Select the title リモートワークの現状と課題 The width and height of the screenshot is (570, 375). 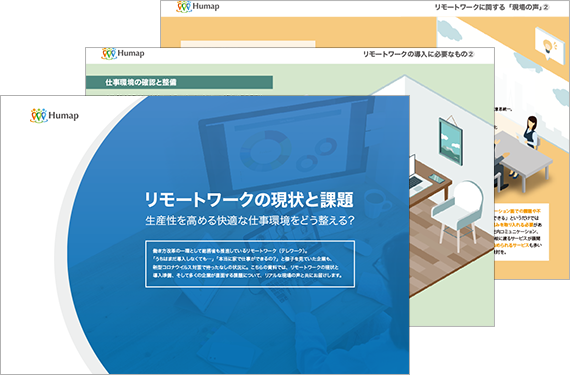pos(249,199)
